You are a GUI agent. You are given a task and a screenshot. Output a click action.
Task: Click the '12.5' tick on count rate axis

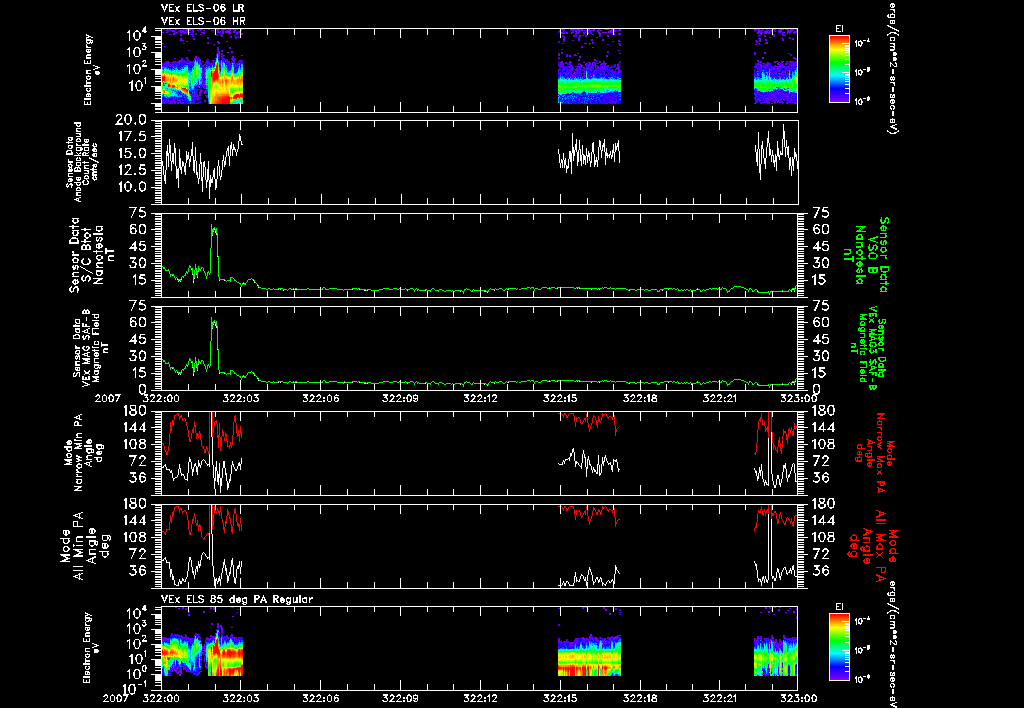[131, 170]
